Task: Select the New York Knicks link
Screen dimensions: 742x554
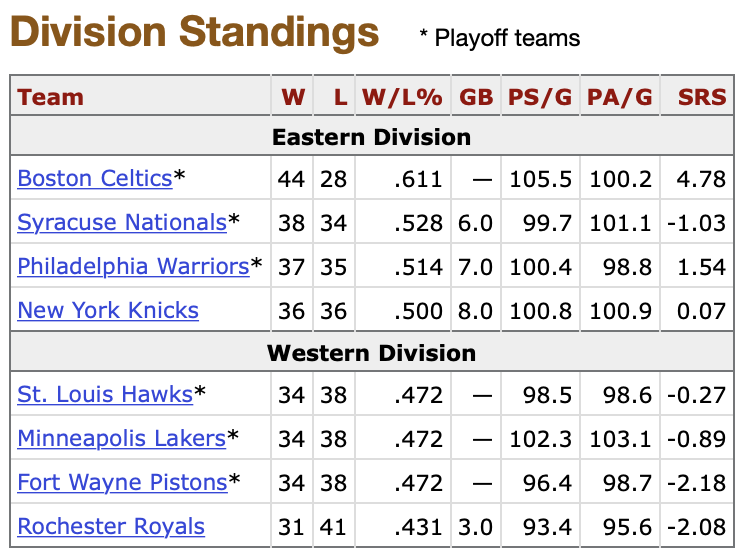Action: (x=108, y=311)
